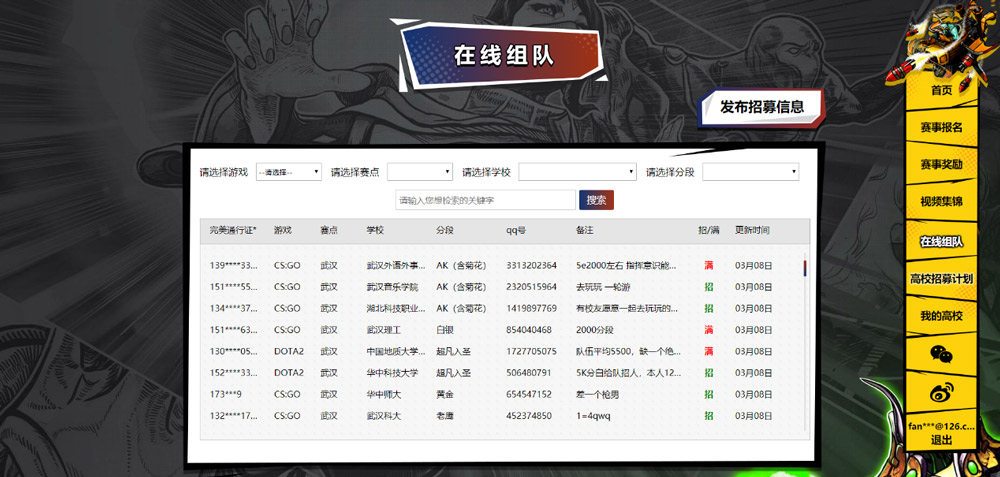Click QQ number 1419897769
This screenshot has height=477, width=1000.
531,309
